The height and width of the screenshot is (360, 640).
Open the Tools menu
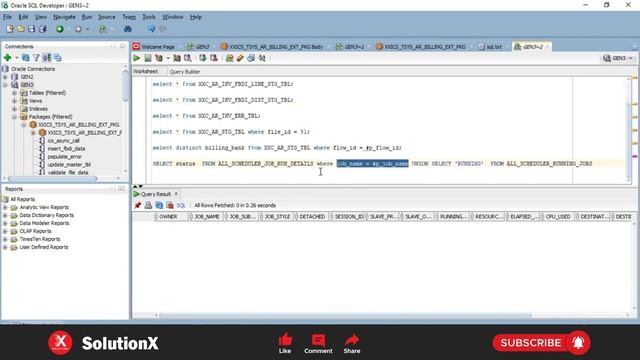coord(149,17)
